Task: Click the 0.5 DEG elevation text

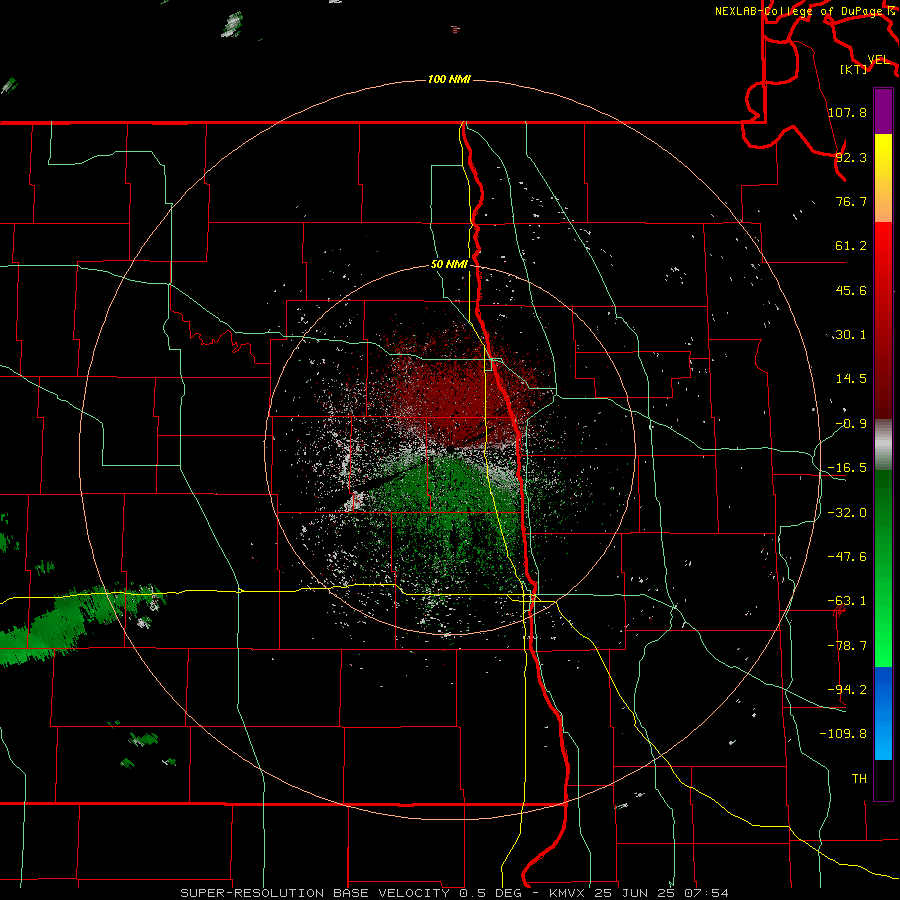Action: point(491,893)
